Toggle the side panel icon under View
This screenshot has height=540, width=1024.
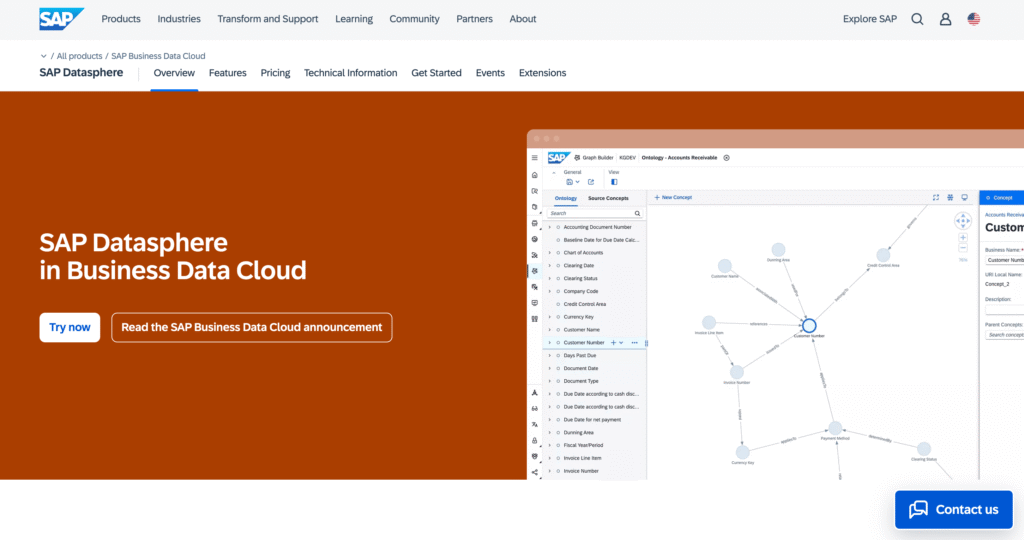[614, 182]
